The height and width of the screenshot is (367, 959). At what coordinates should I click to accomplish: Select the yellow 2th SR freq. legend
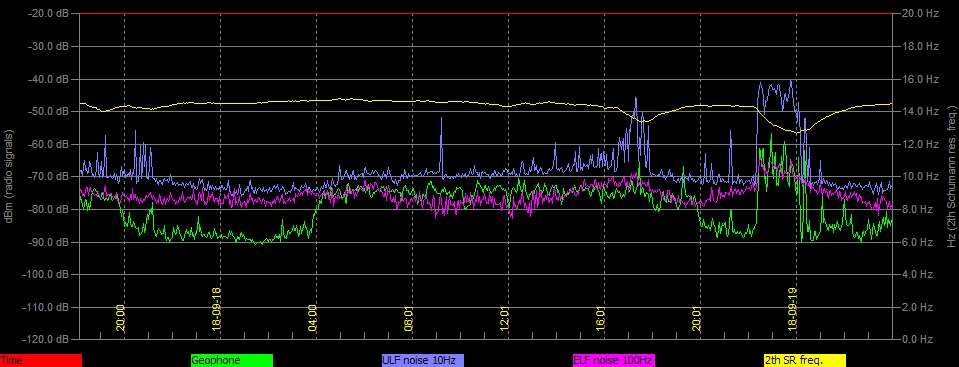point(805,361)
